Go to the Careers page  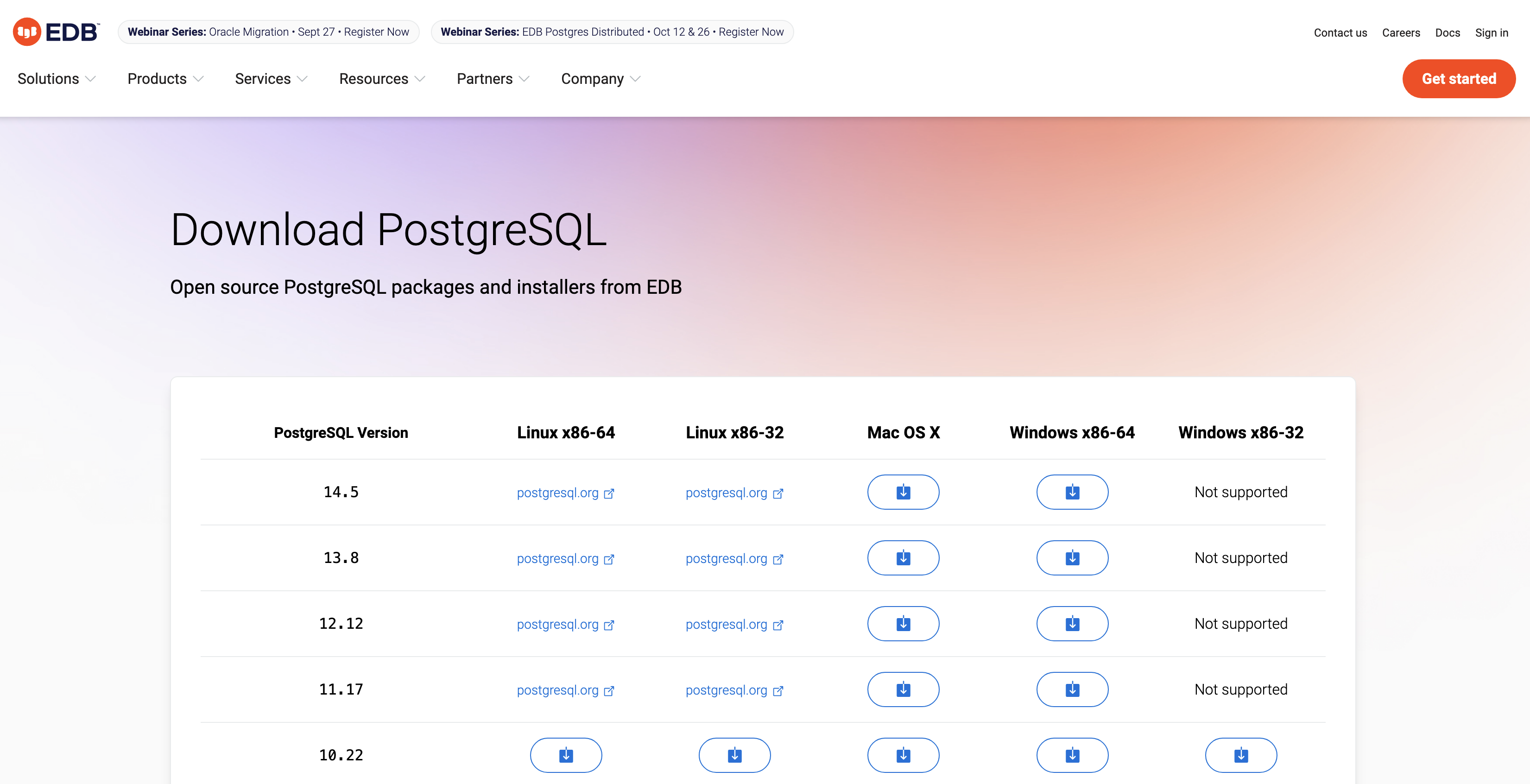point(1401,32)
